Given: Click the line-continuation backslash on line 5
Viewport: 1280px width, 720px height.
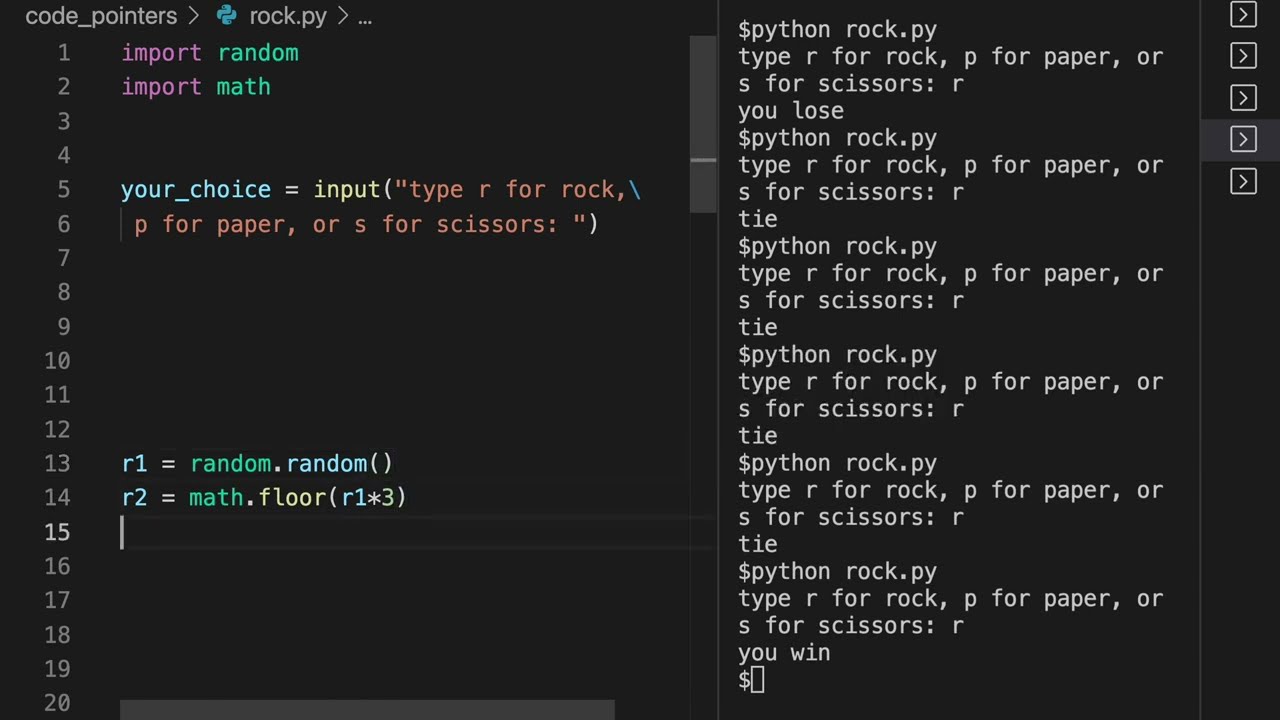Looking at the screenshot, I should coord(634,190).
